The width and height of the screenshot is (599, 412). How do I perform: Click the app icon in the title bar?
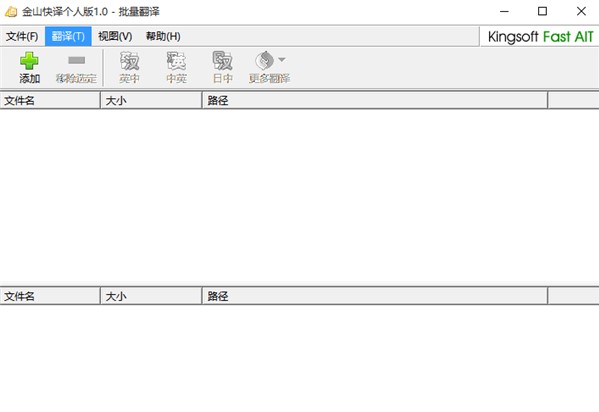[11, 12]
